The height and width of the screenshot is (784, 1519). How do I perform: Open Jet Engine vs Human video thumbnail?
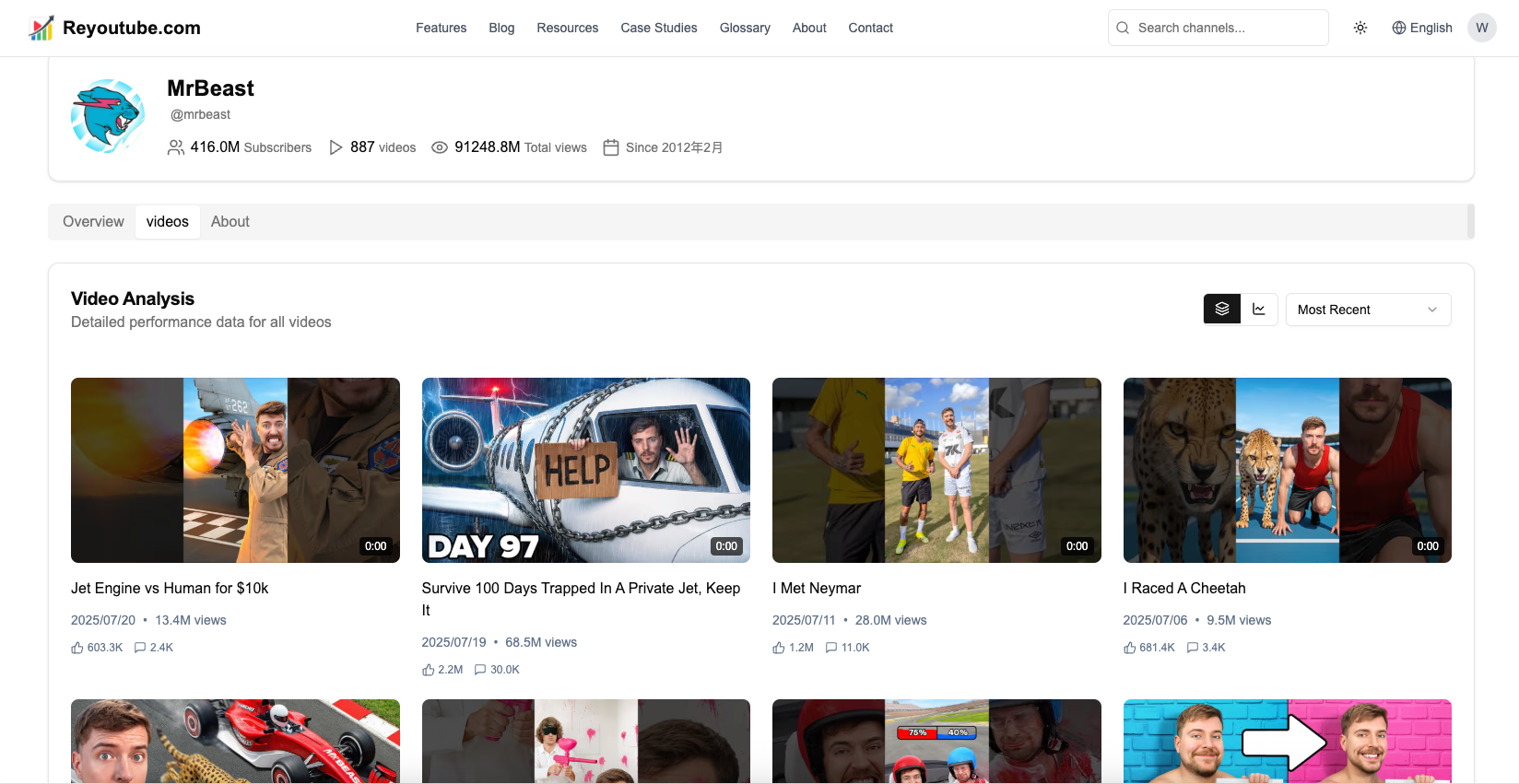pyautogui.click(x=235, y=470)
